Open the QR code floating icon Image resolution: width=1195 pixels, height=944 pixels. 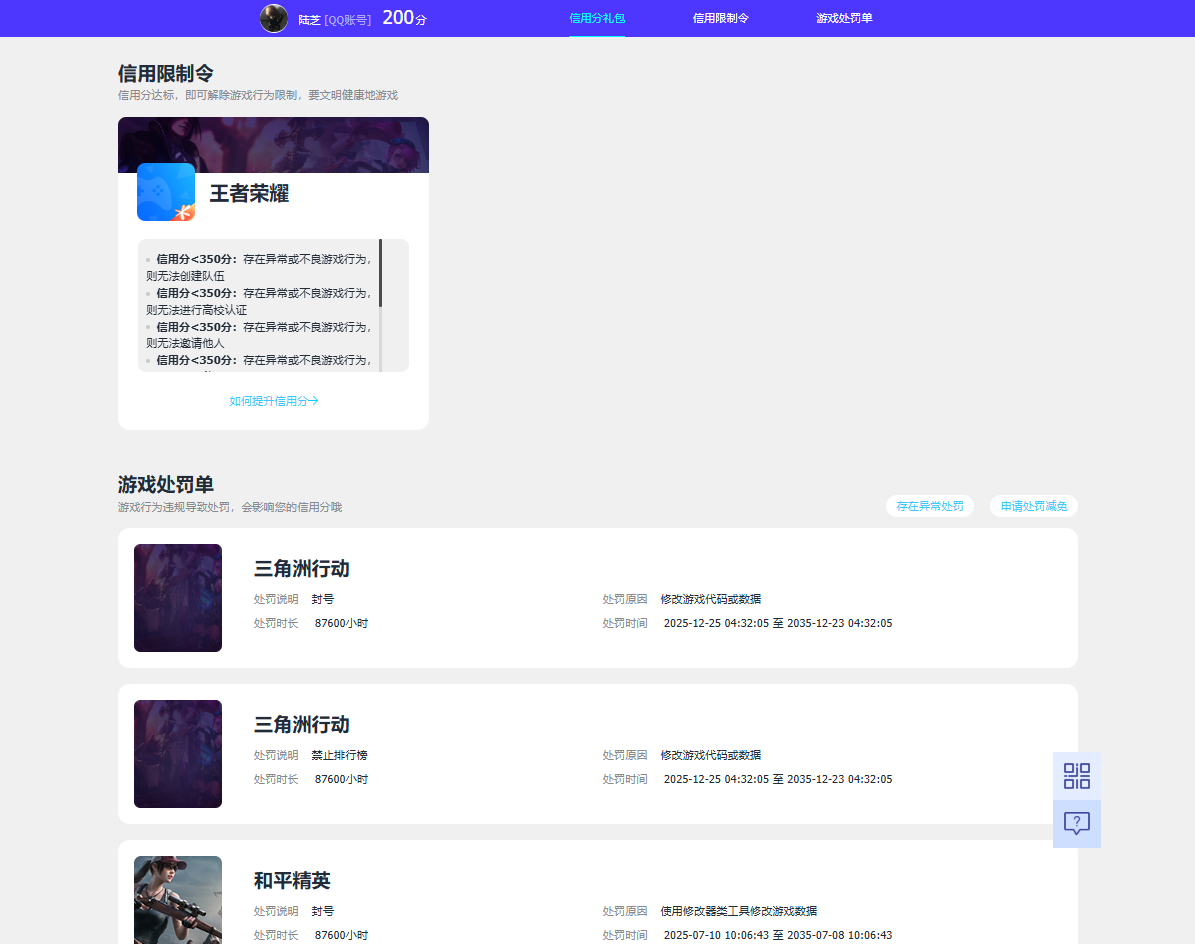[x=1076, y=776]
